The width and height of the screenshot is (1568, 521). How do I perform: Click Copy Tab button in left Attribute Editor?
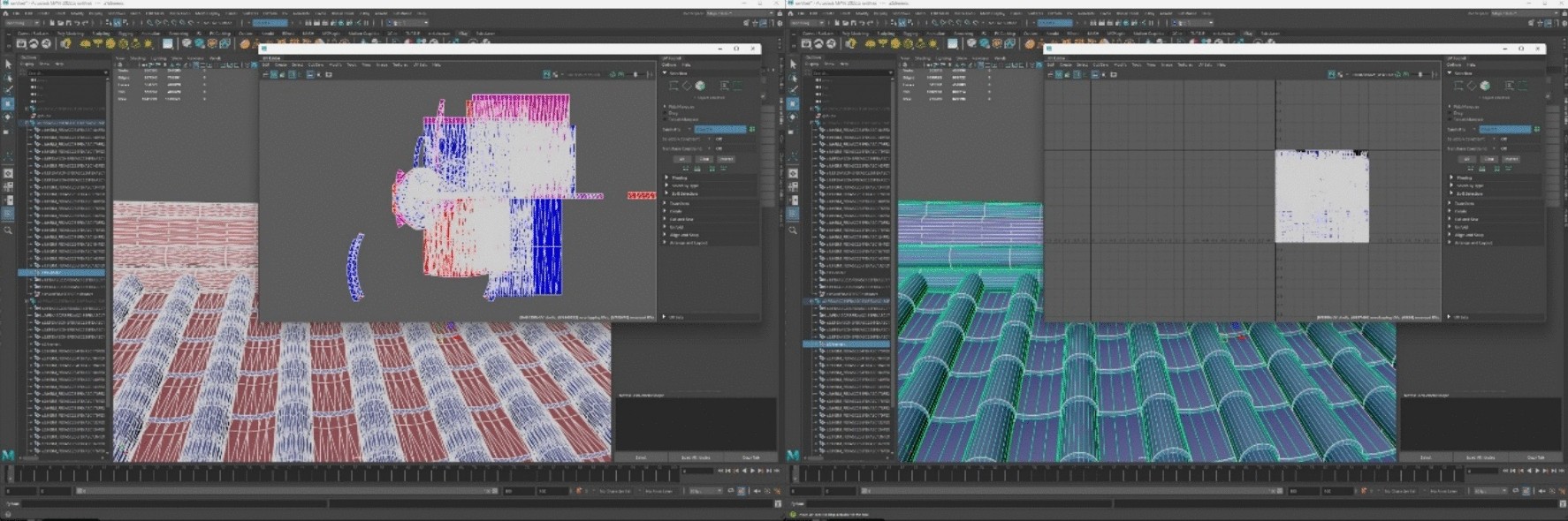(750, 457)
